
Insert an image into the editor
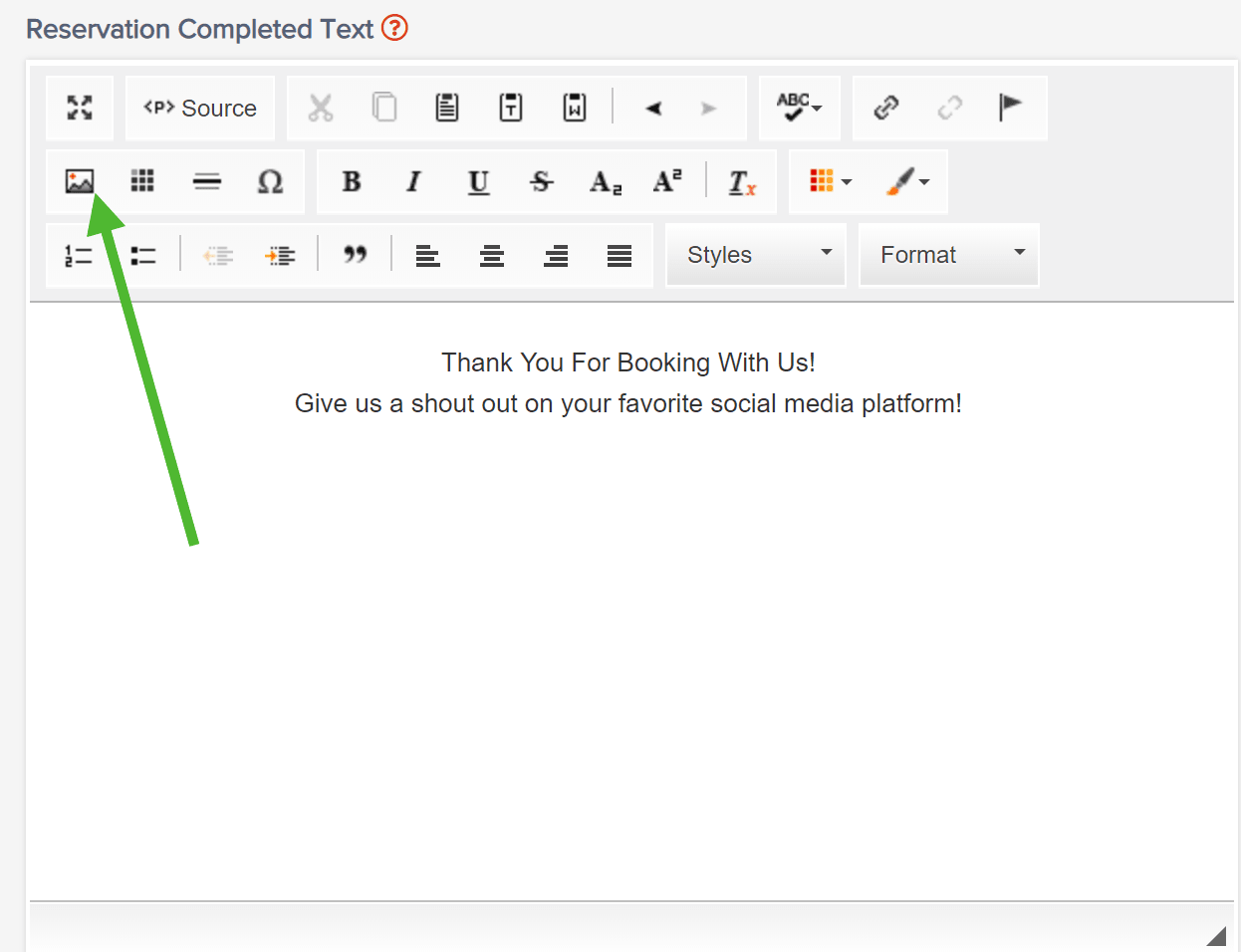pyautogui.click(x=79, y=181)
